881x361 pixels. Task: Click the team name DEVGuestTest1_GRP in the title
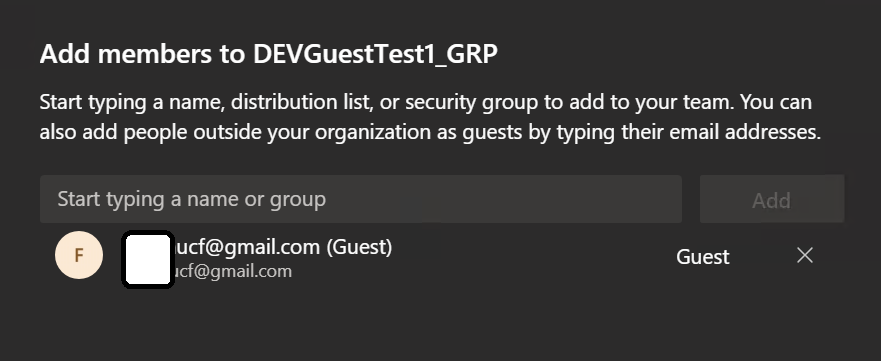tap(375, 54)
